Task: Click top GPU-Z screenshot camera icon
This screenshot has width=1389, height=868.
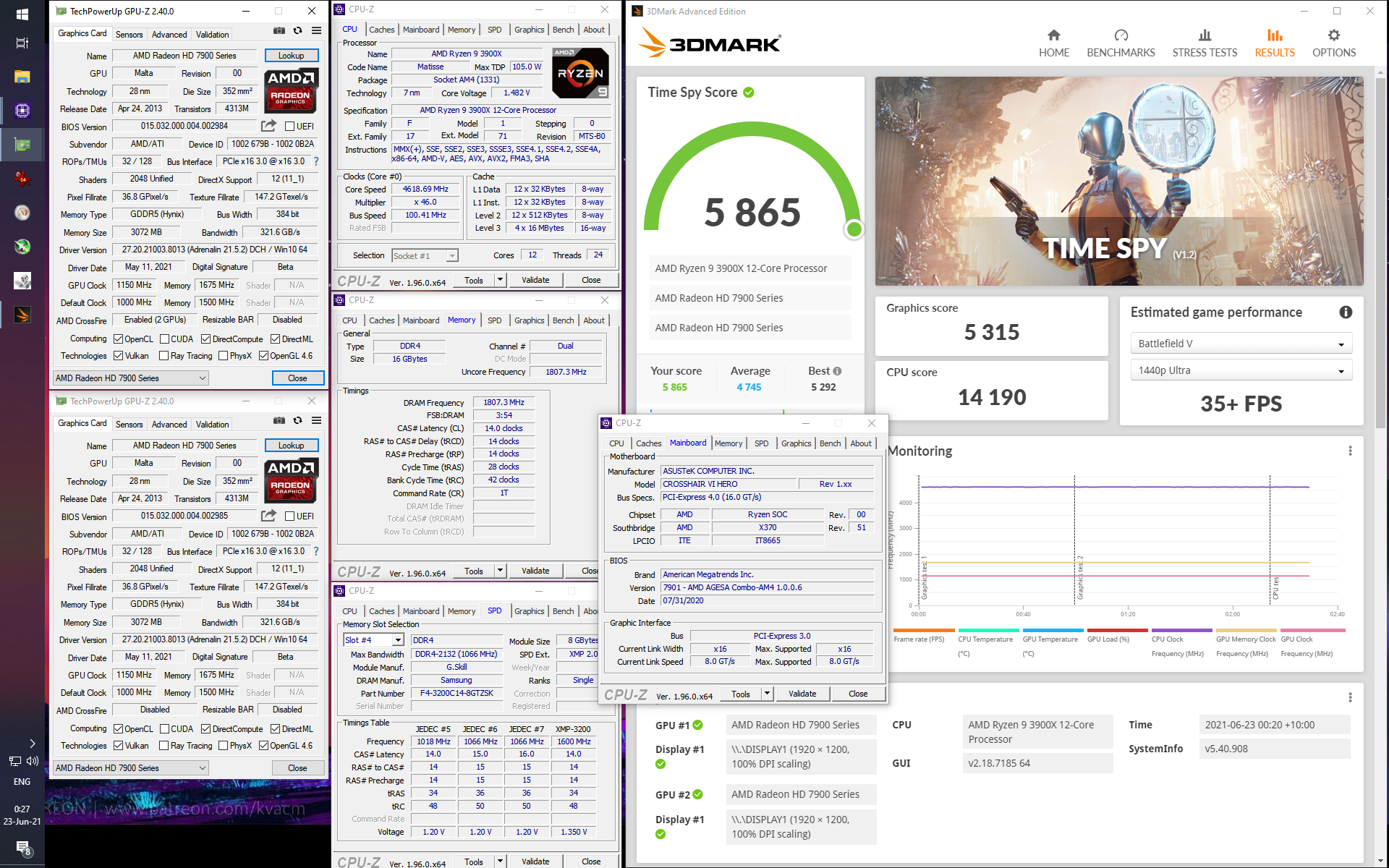Action: point(279,31)
